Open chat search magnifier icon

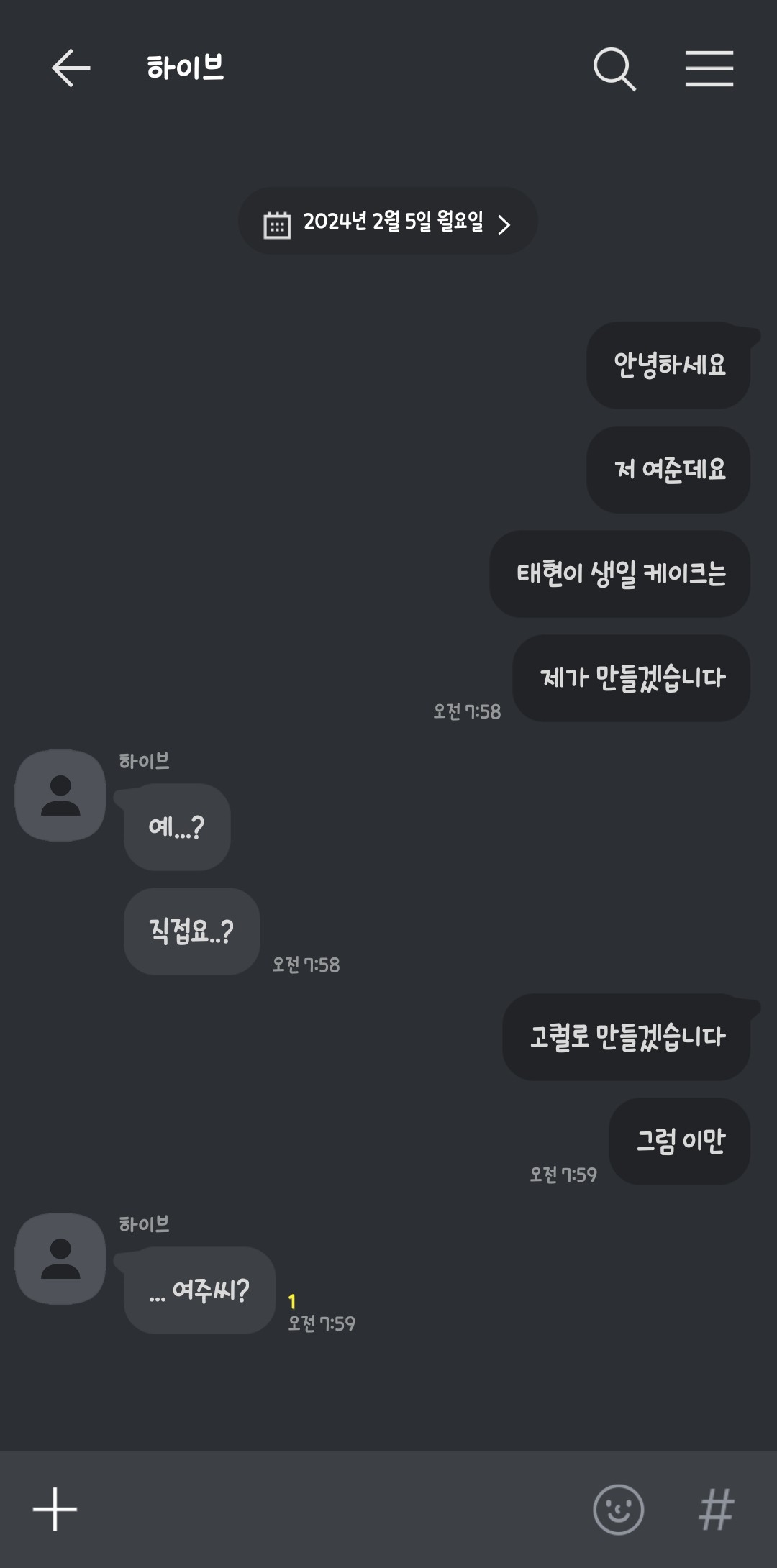coord(614,69)
